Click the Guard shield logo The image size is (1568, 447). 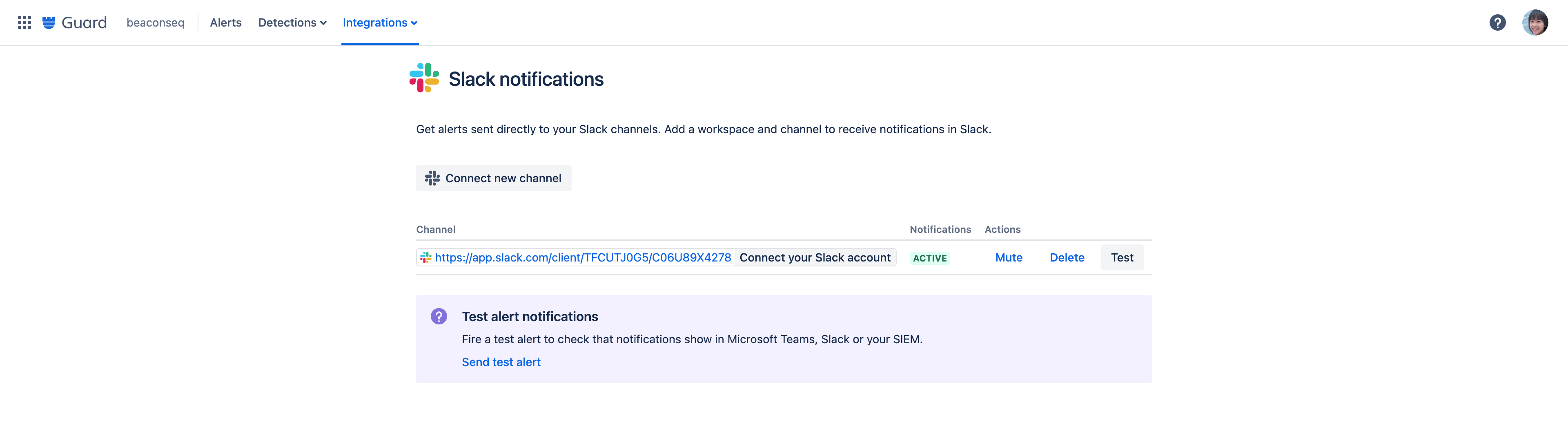tap(49, 22)
